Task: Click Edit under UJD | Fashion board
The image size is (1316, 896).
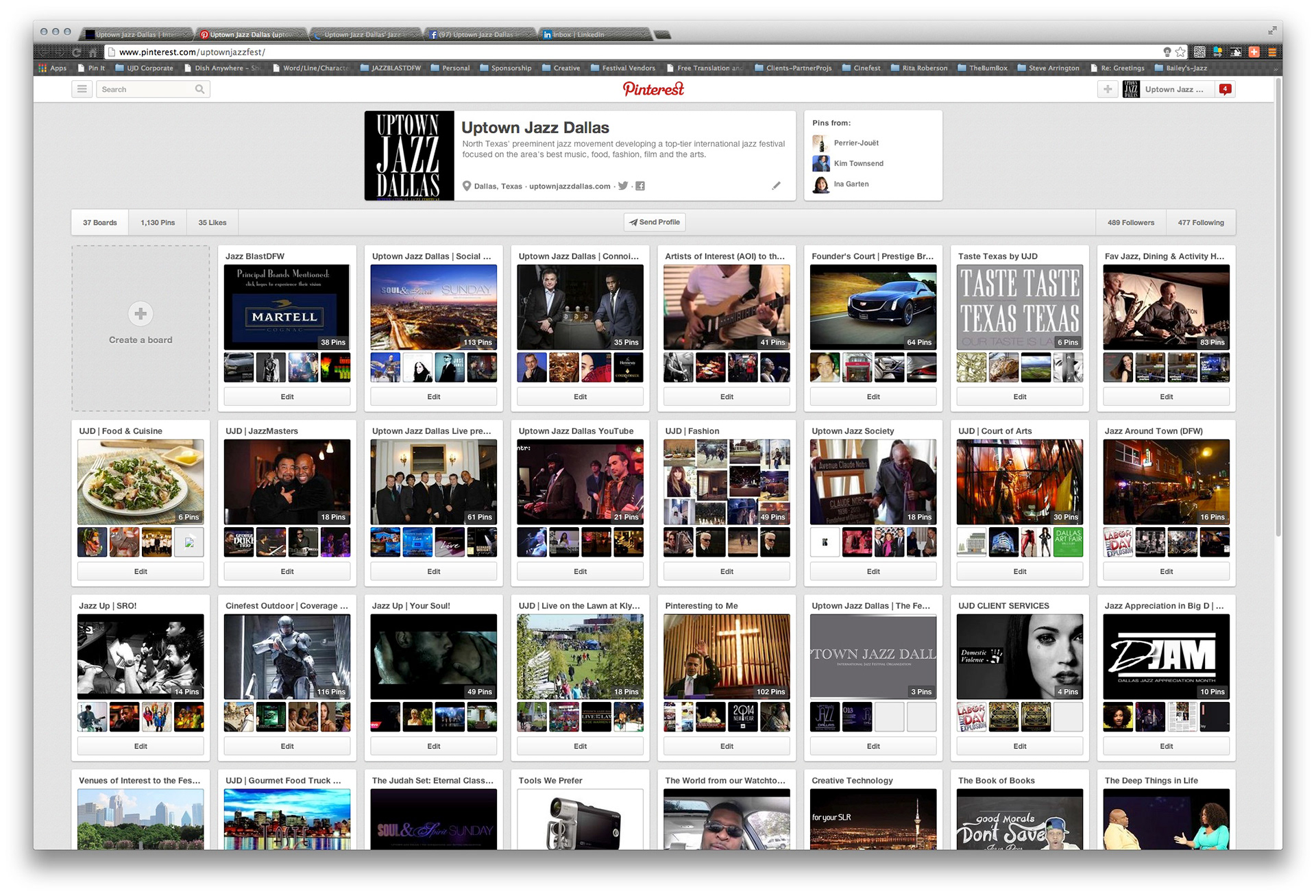Action: click(x=727, y=572)
